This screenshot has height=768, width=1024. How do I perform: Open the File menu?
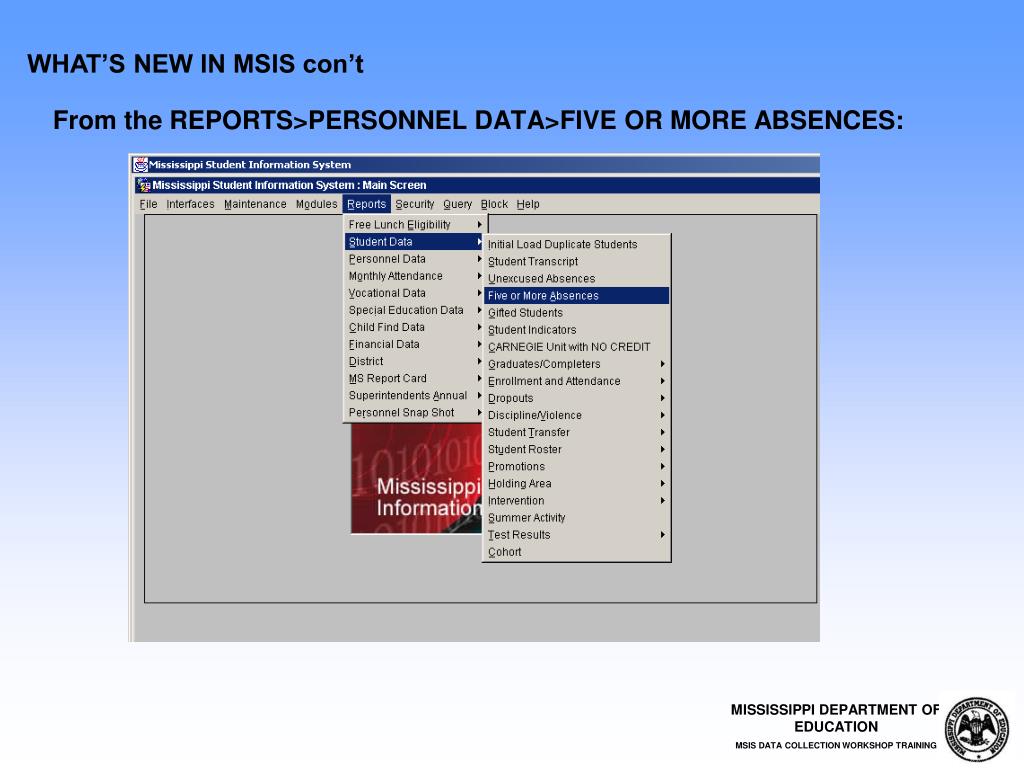coord(148,204)
